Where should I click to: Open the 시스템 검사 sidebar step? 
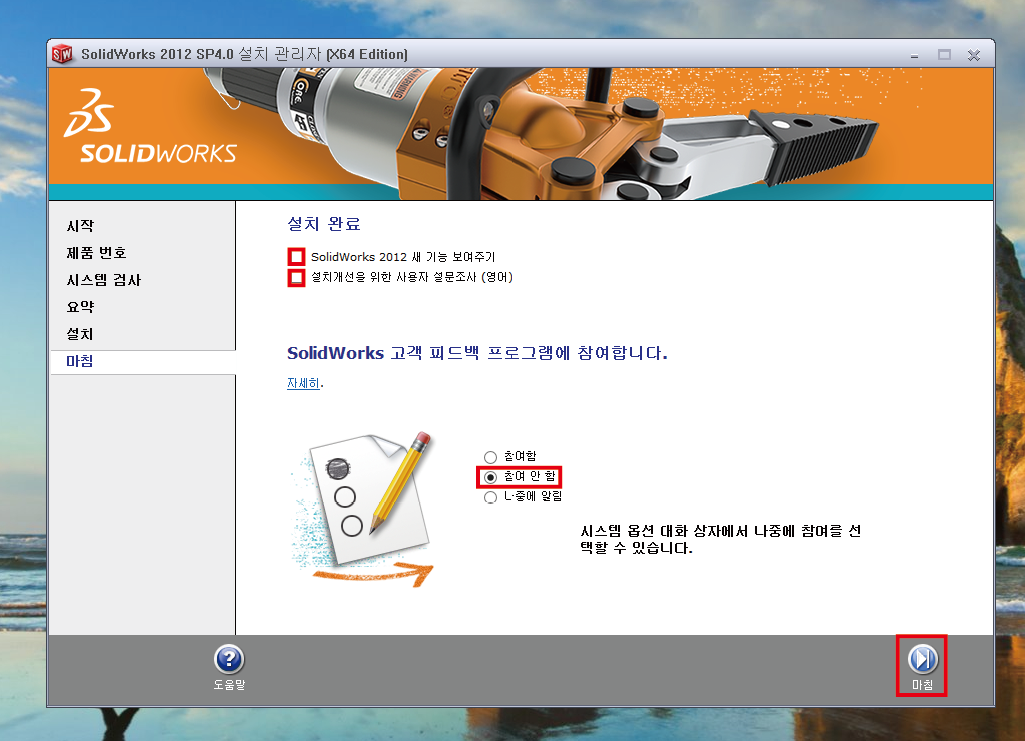[x=103, y=280]
